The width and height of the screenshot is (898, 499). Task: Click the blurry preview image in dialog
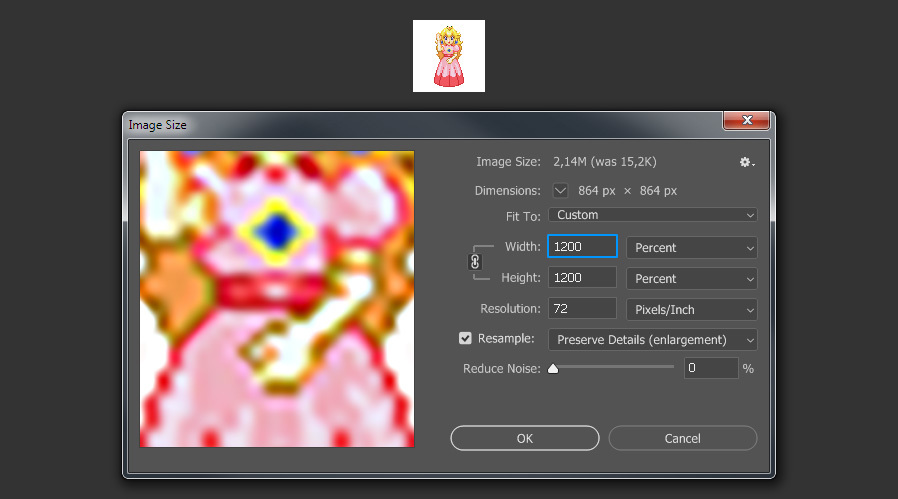tap(277, 298)
